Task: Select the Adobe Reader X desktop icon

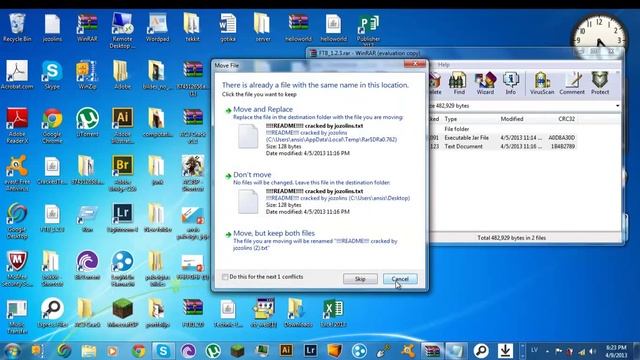Action: pos(17,125)
